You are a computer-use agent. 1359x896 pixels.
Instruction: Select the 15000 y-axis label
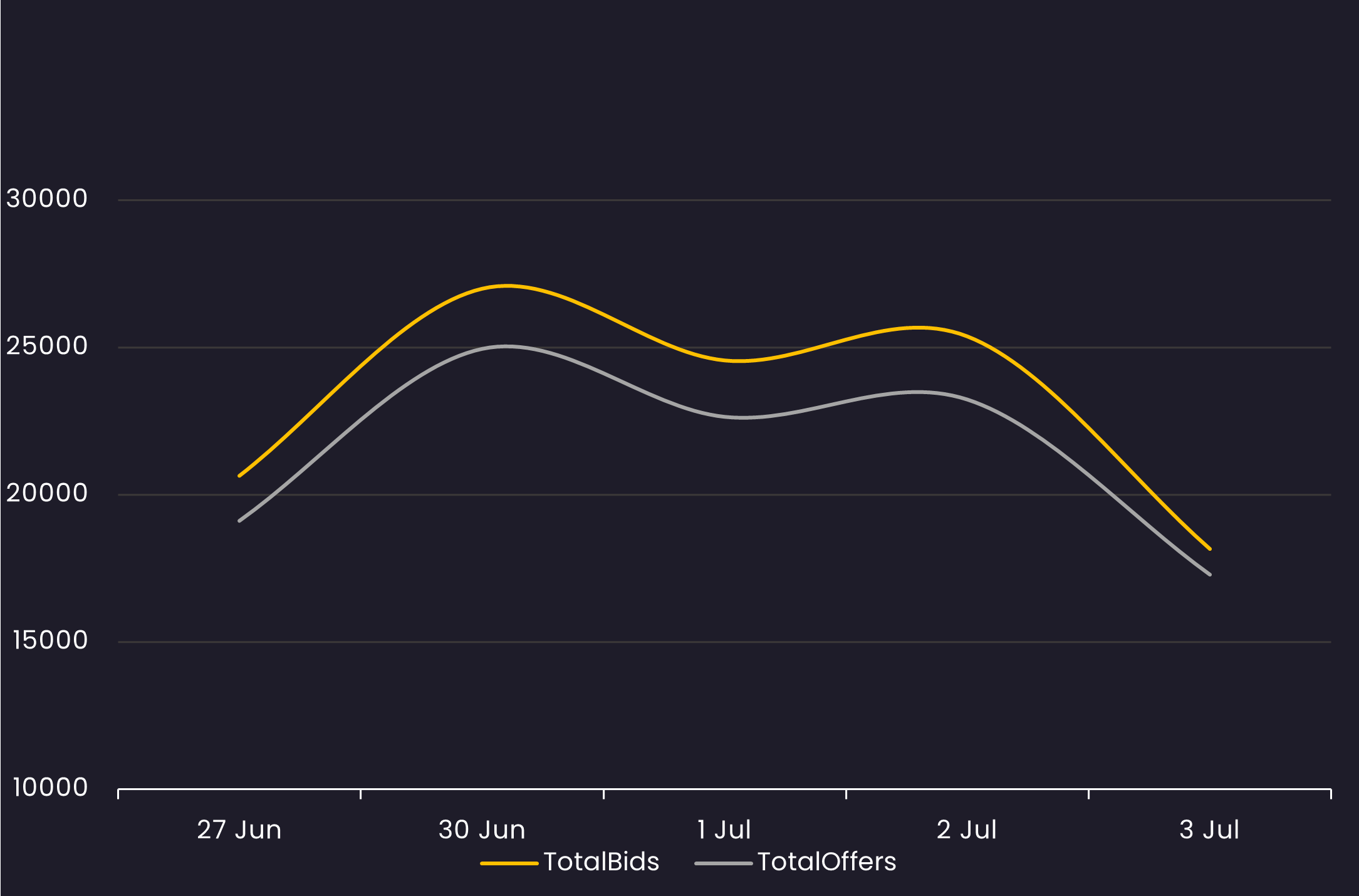click(50, 640)
